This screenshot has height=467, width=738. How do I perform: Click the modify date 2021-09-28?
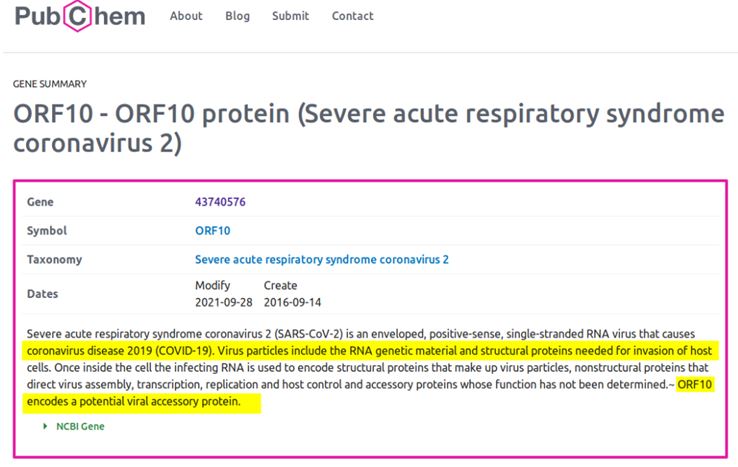click(x=222, y=302)
